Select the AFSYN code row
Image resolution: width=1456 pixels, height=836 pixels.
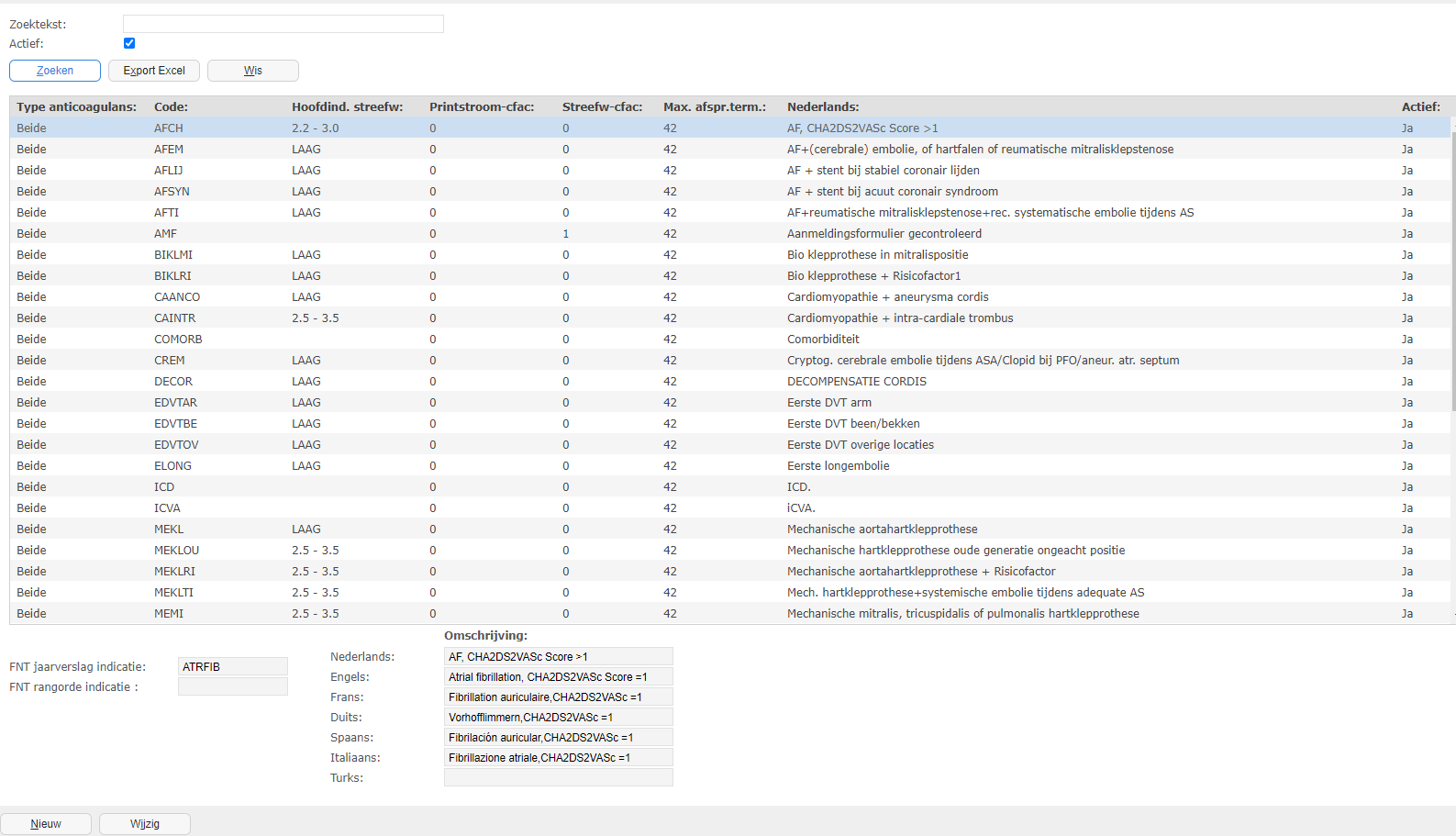click(730, 192)
